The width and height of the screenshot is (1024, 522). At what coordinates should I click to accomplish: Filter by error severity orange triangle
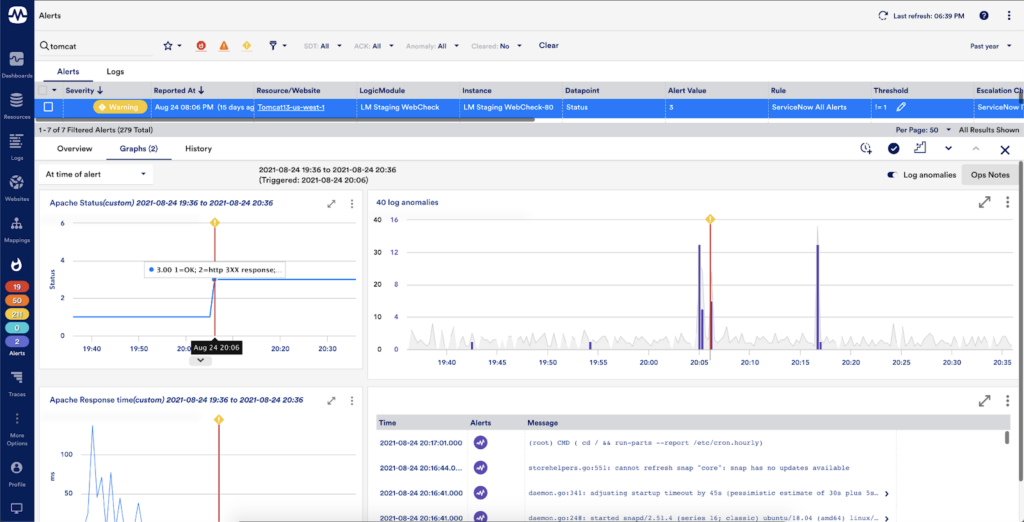[224, 46]
